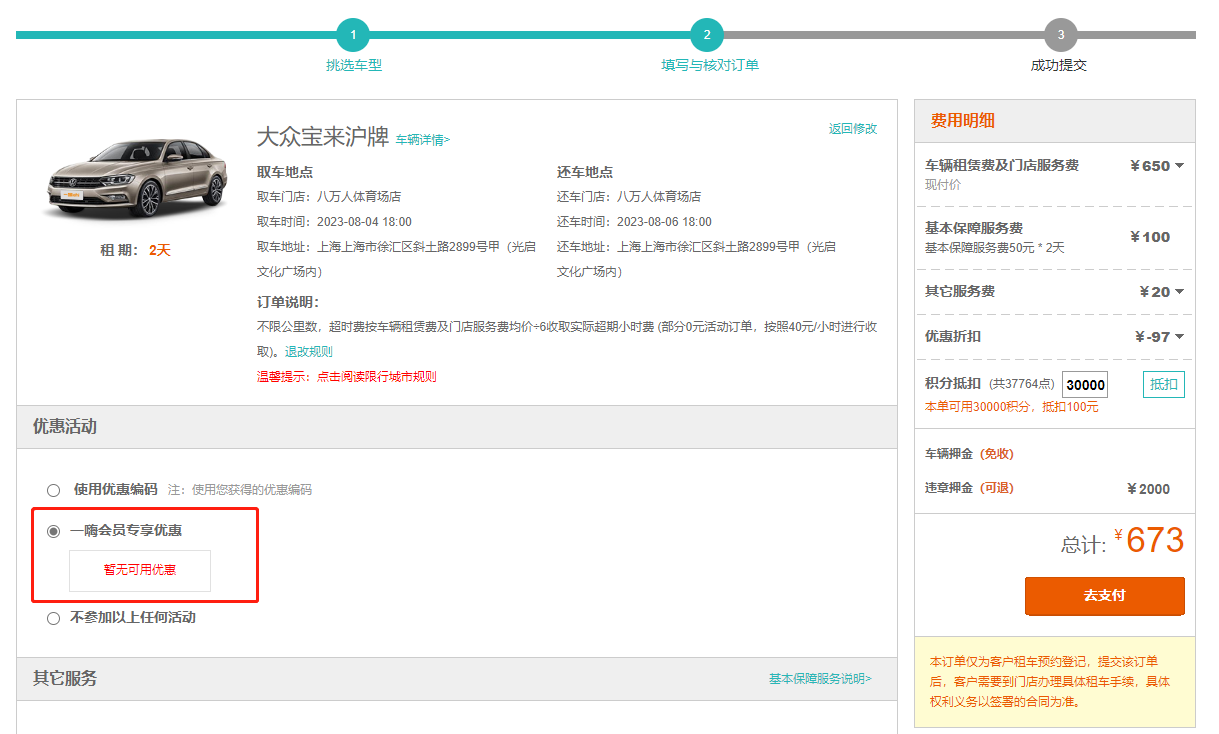Click the 还车门店：八万人体育场店 text
This screenshot has width=1219, height=734.
[x=629, y=197]
